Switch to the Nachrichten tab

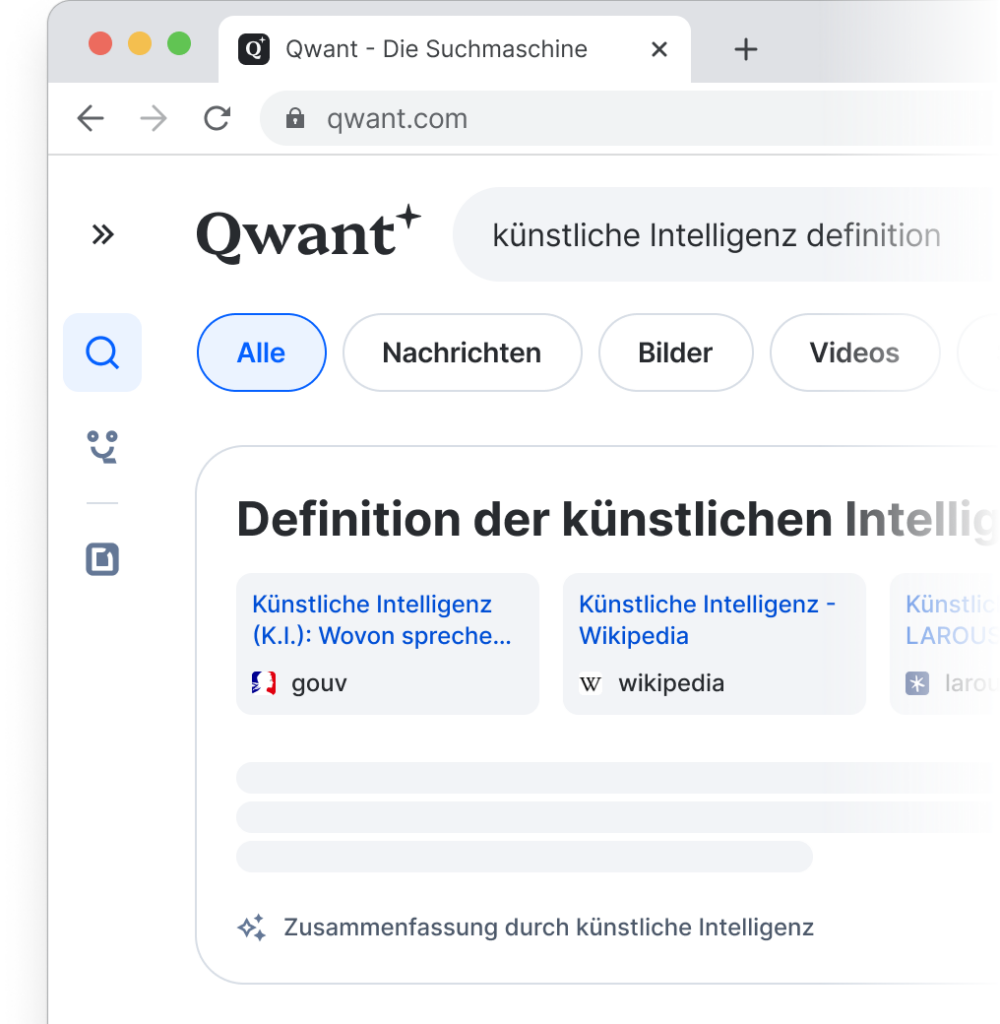461,353
